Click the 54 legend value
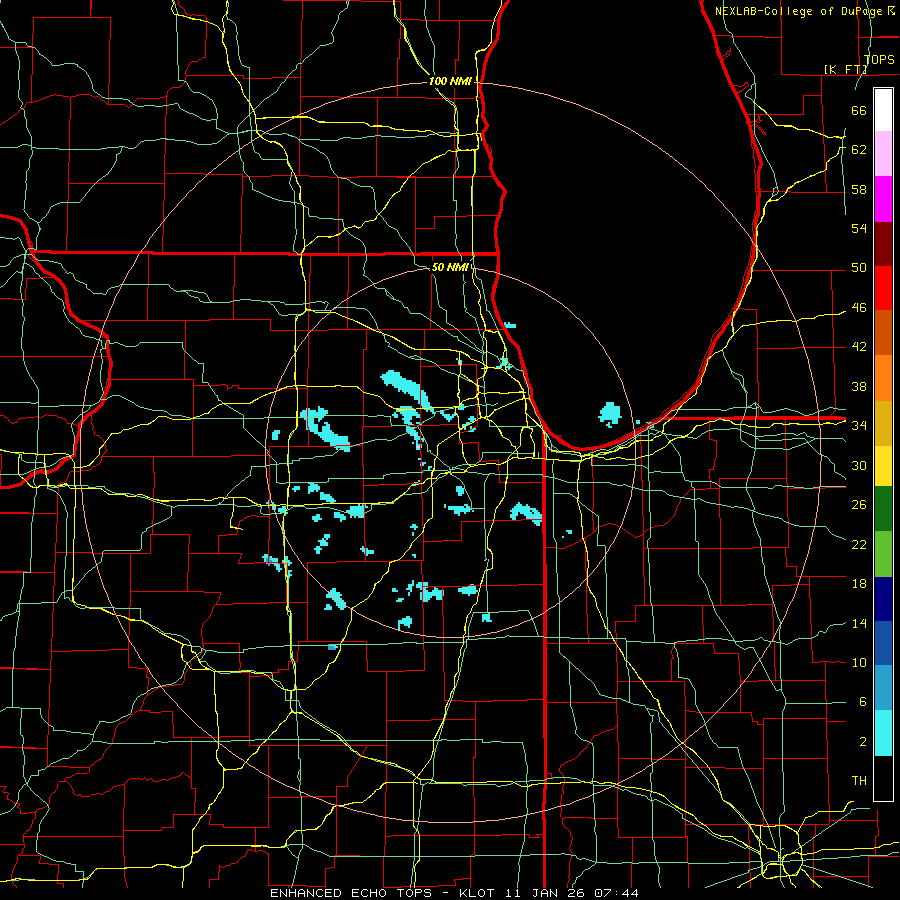 click(x=859, y=228)
